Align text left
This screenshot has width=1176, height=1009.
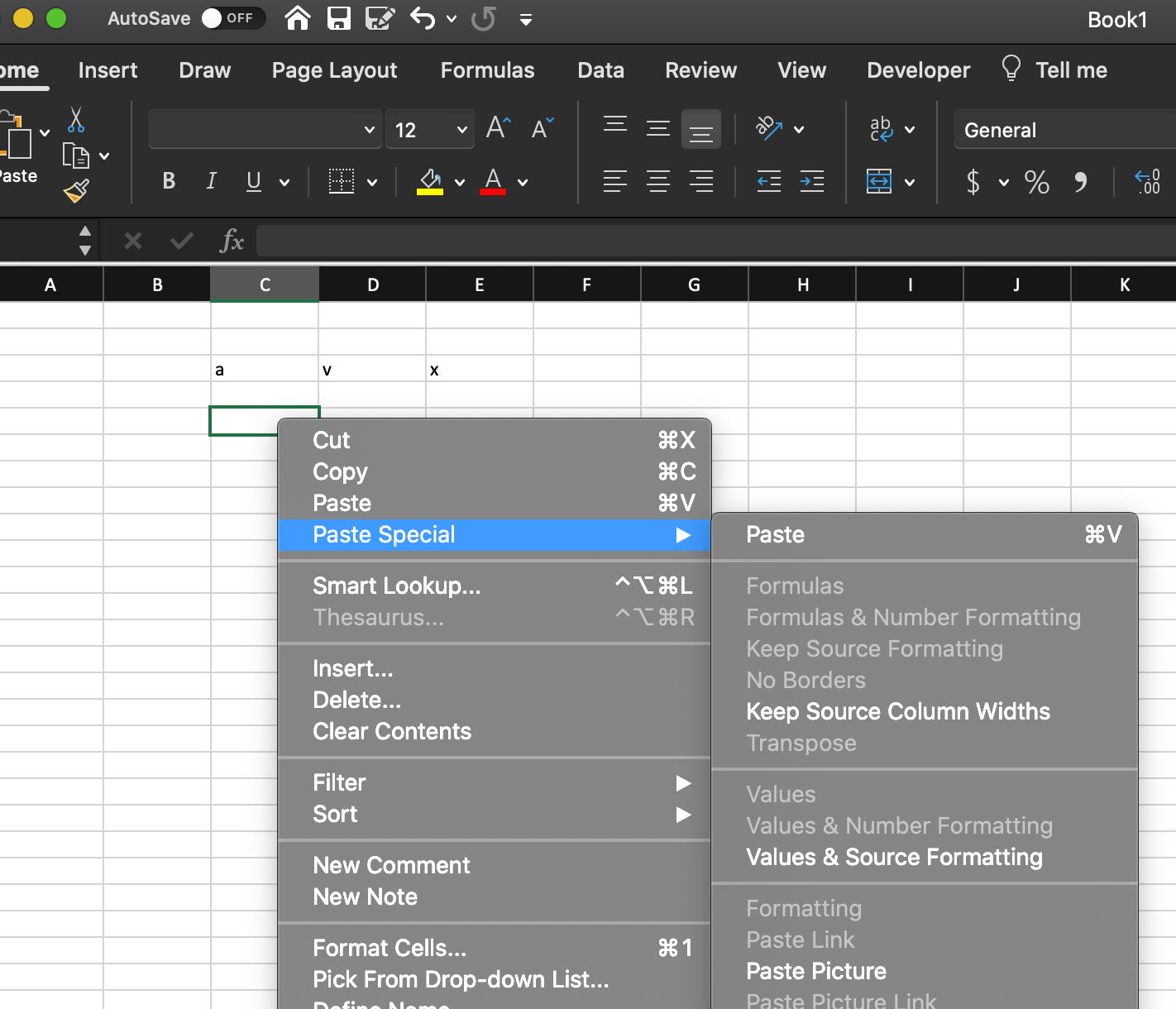click(615, 181)
